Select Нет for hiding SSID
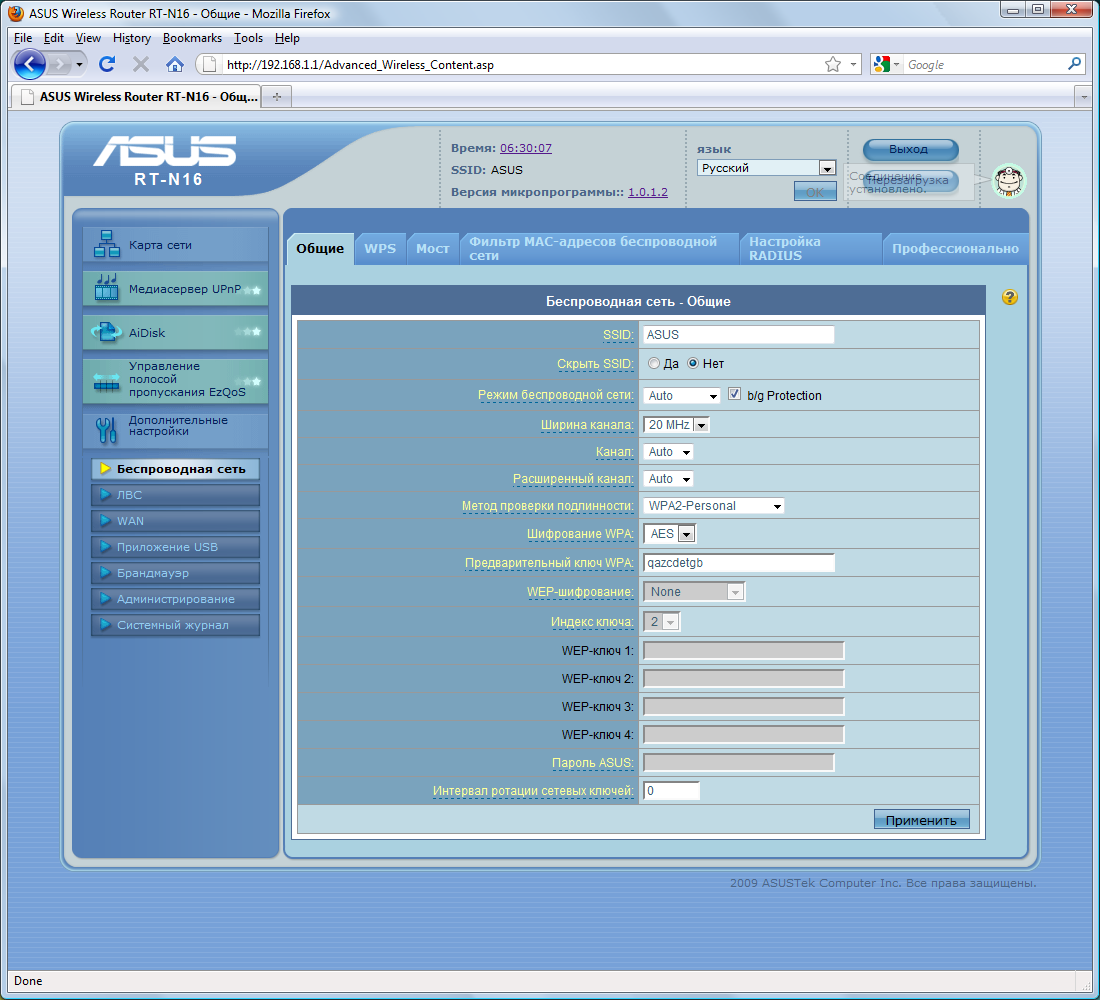1100x1000 pixels. (x=693, y=364)
